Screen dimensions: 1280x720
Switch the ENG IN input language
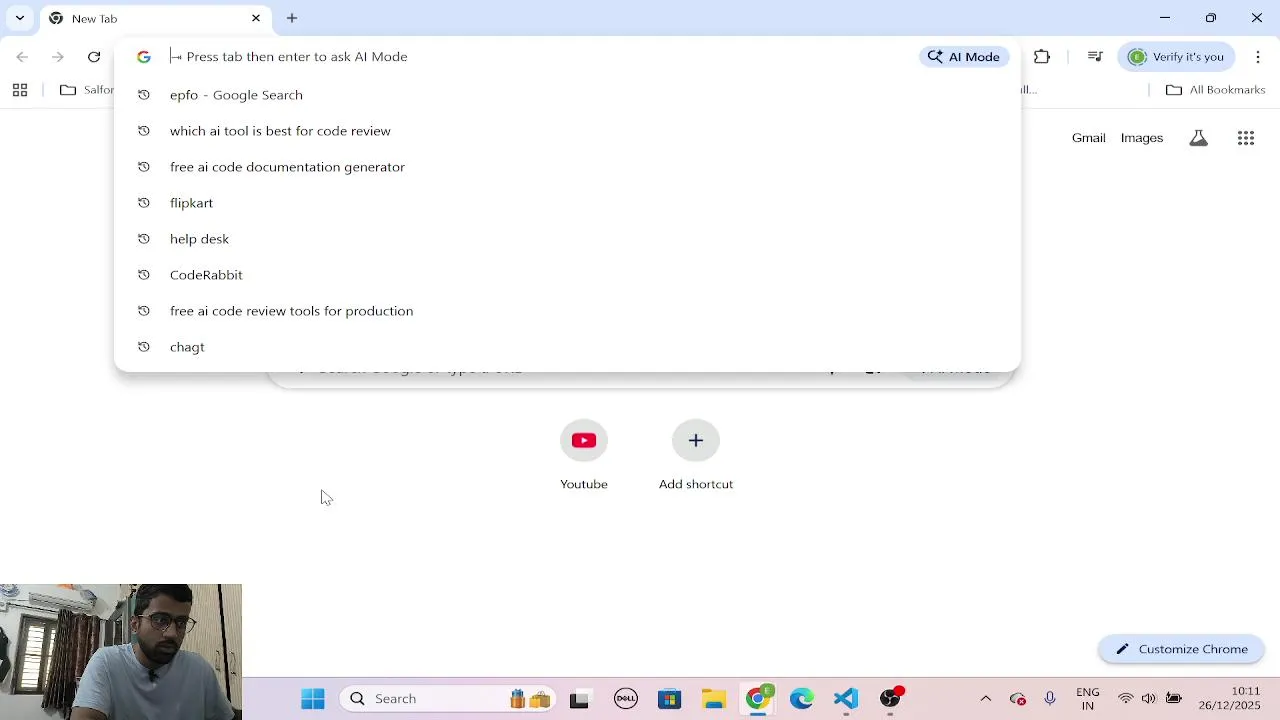pos(1088,699)
